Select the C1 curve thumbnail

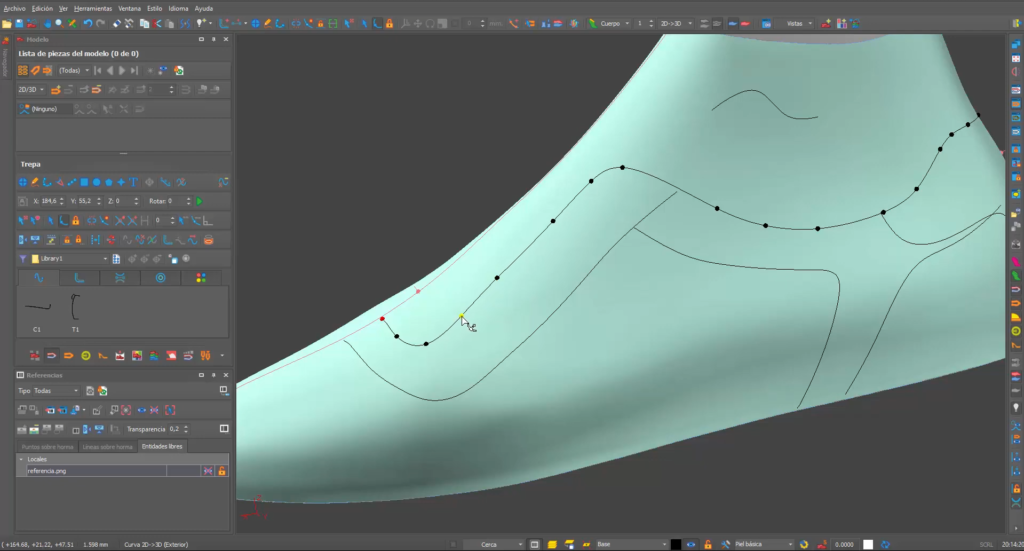38,309
